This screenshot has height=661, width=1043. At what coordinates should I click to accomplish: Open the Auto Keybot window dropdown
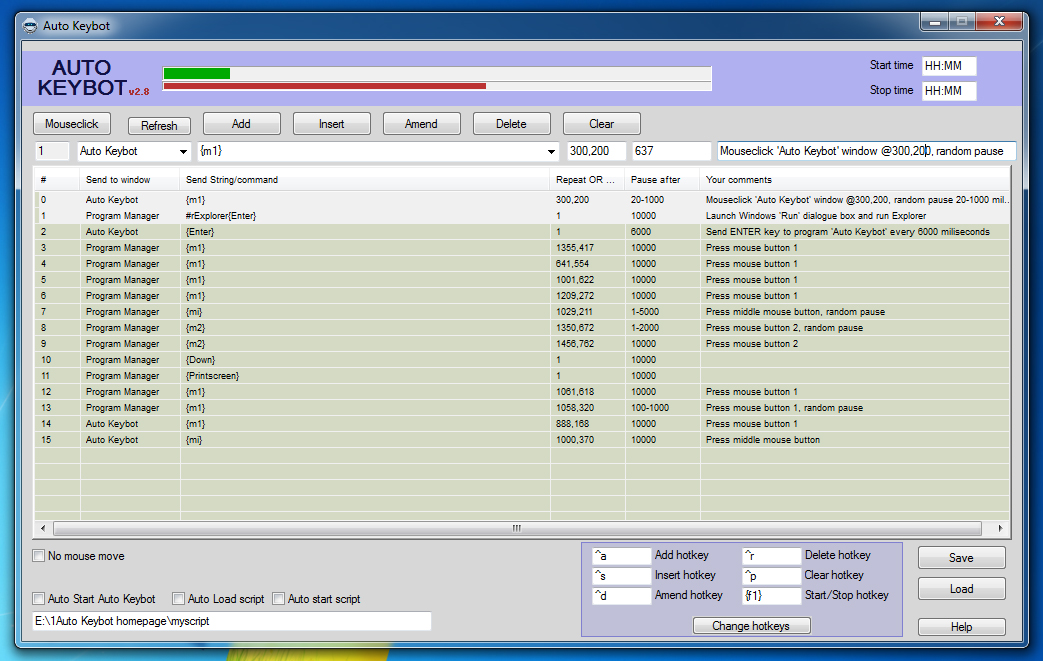[x=183, y=152]
